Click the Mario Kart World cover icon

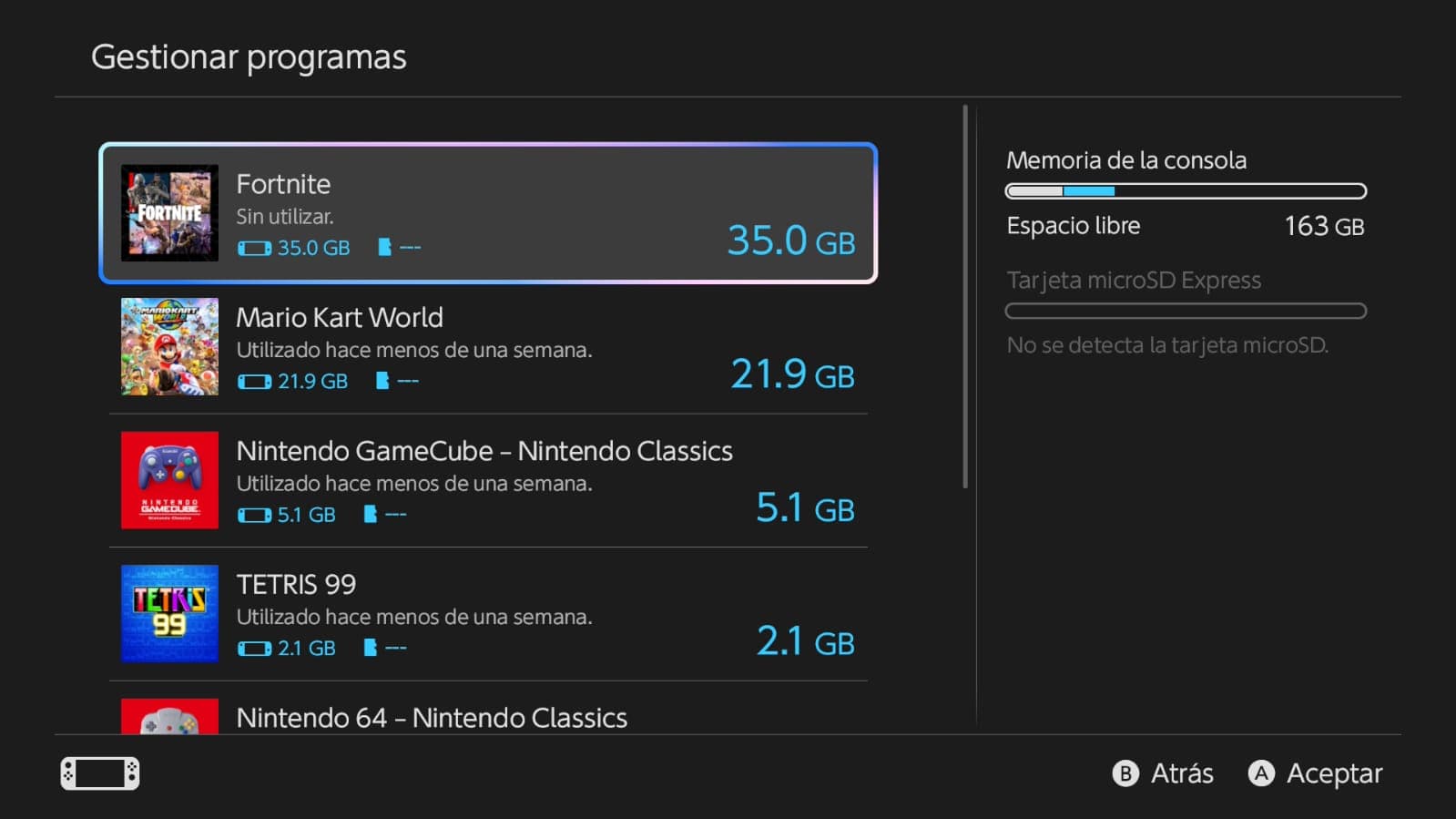(169, 346)
